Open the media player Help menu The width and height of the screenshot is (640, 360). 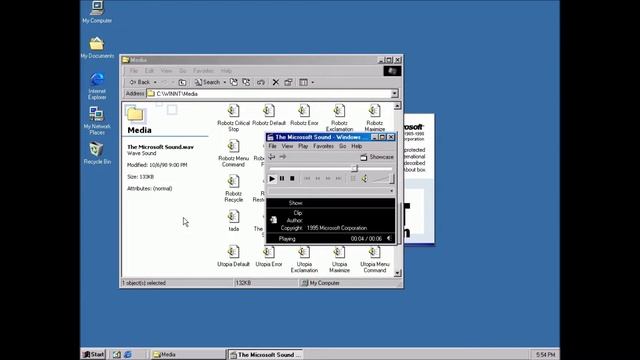coord(357,146)
